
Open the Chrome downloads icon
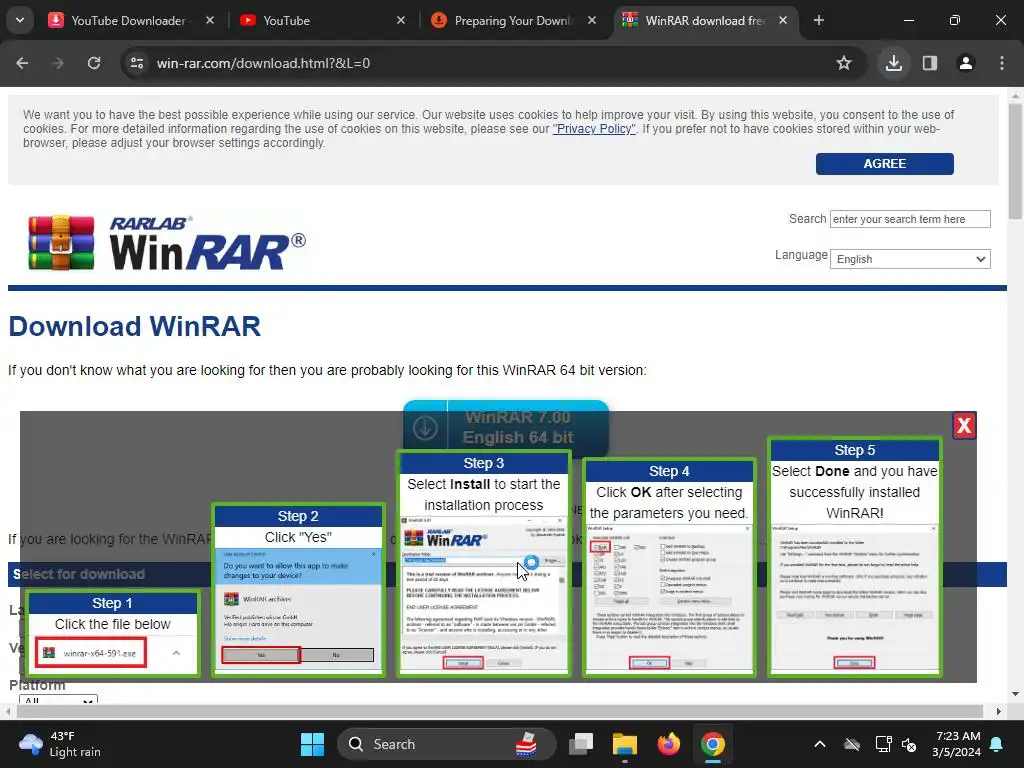(x=893, y=63)
